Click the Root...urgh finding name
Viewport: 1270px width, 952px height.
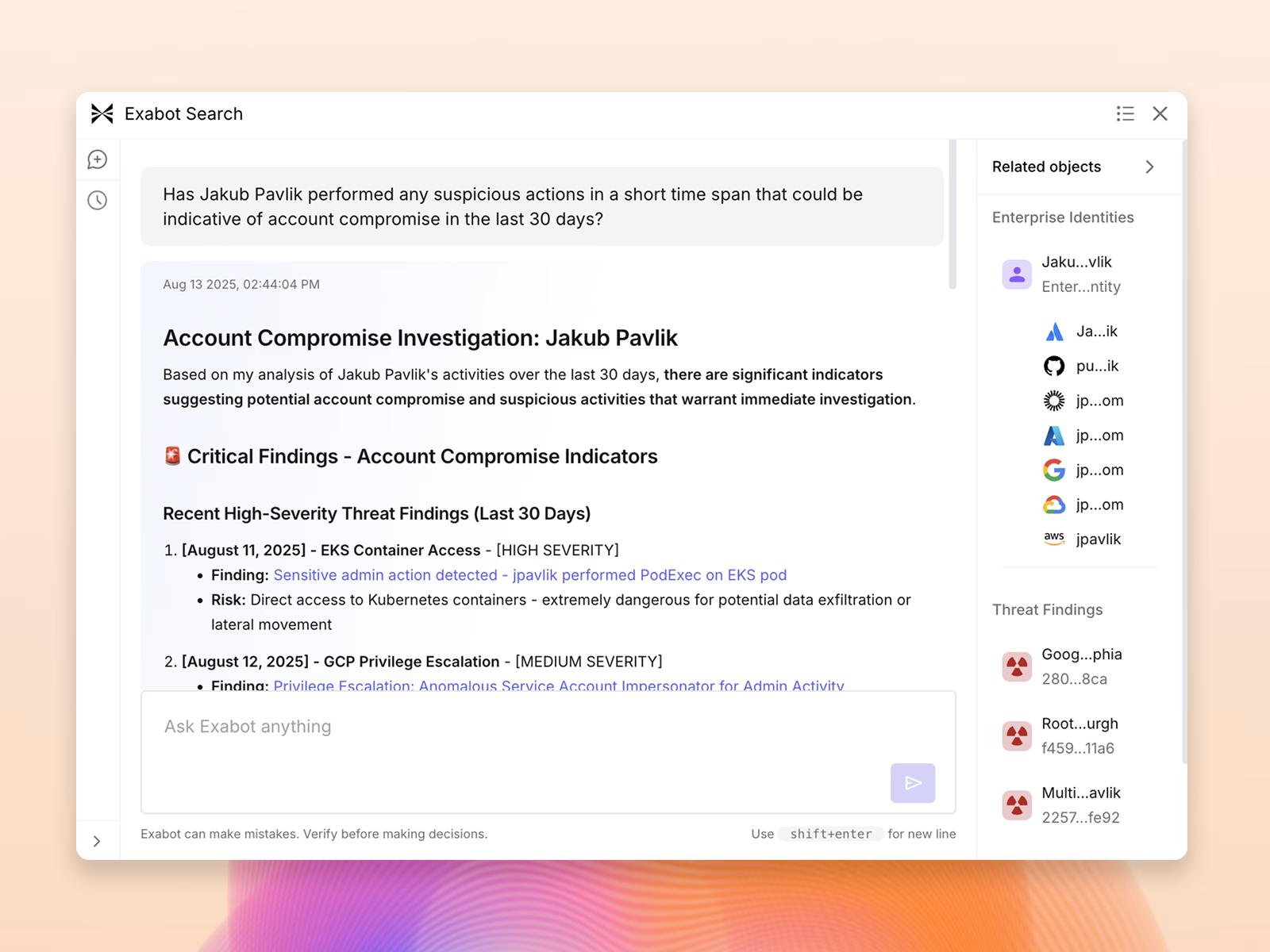[x=1080, y=724]
